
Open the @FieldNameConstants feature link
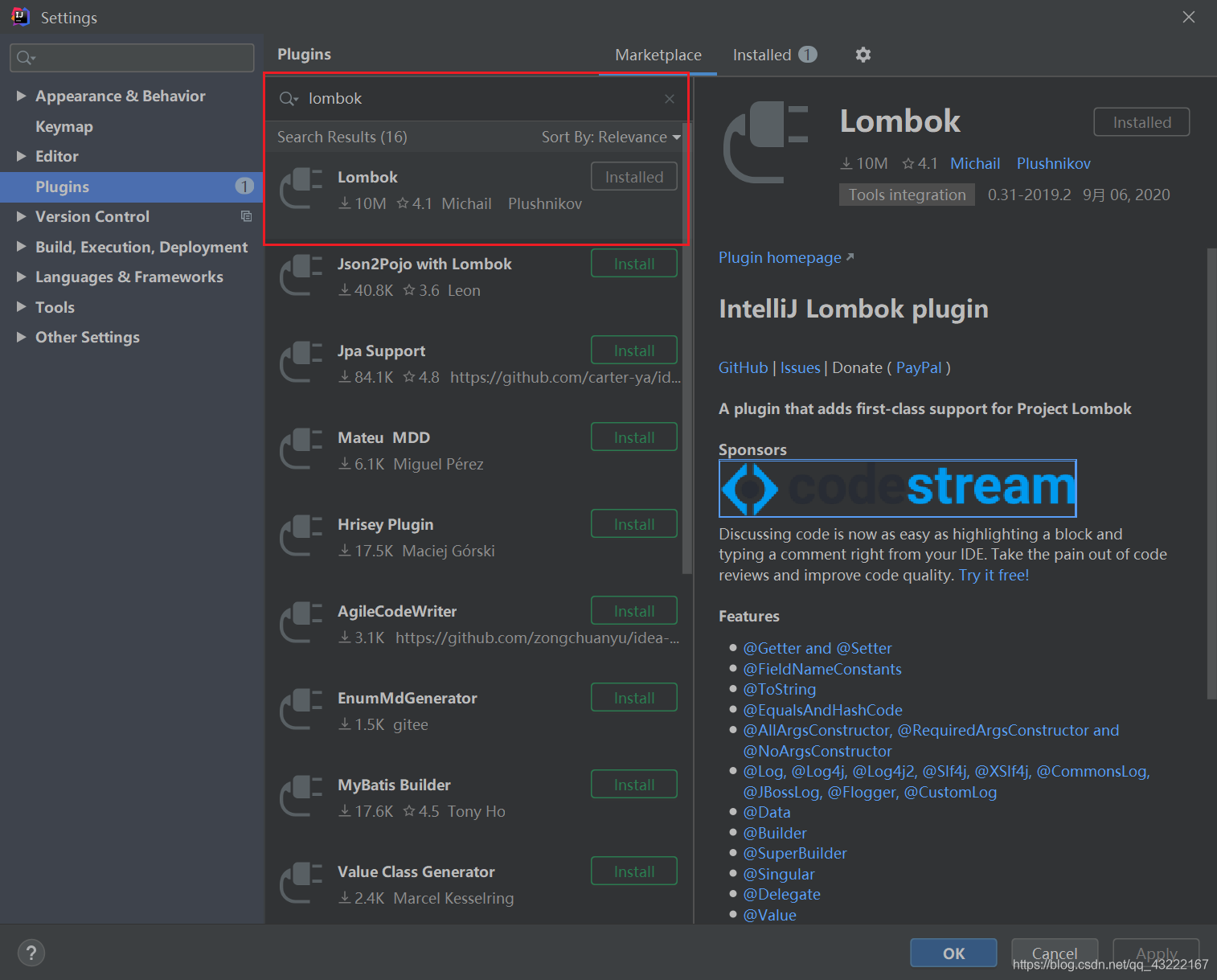pyautogui.click(x=822, y=669)
